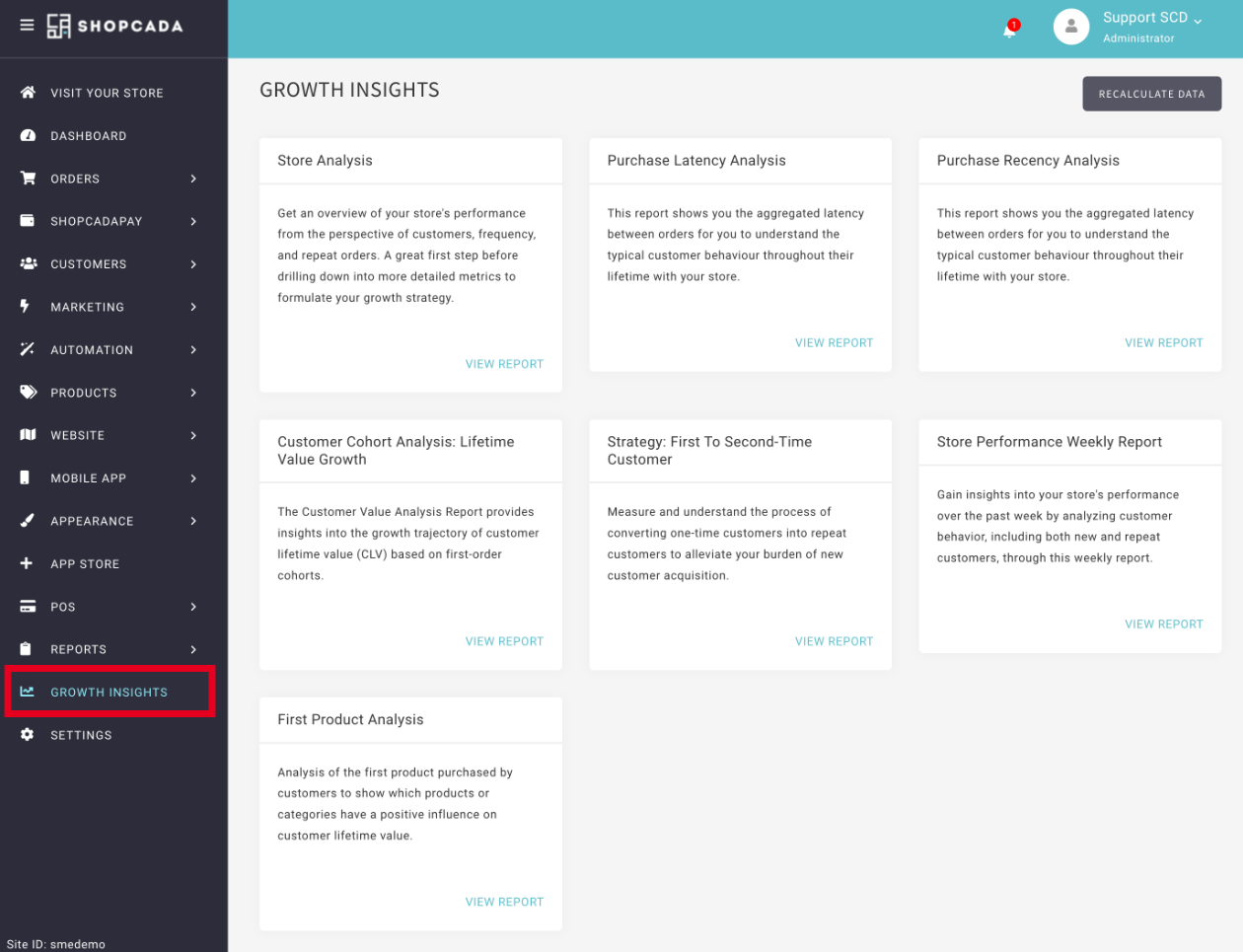View report for First Product Analysis
The height and width of the screenshot is (952, 1243).
(x=504, y=902)
